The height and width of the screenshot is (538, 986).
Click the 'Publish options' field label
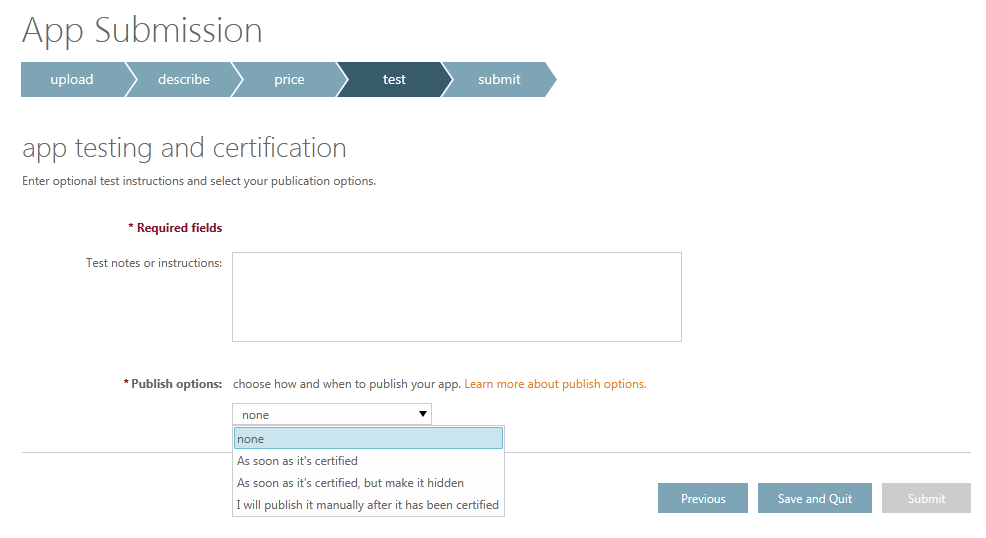click(176, 384)
